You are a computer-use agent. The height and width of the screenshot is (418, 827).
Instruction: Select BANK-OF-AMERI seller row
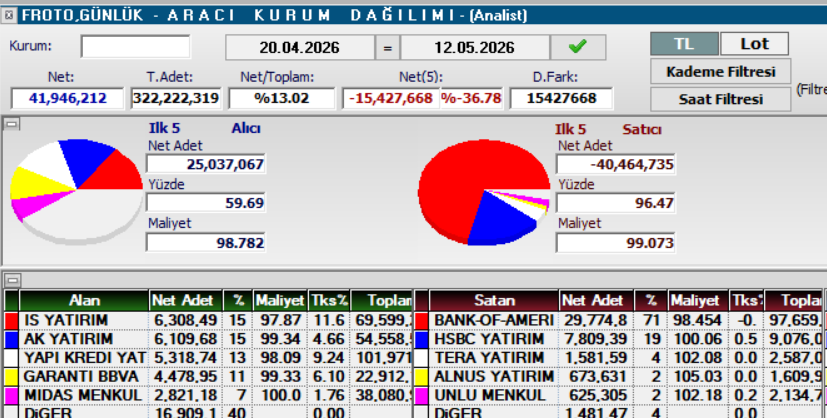tap(618, 320)
